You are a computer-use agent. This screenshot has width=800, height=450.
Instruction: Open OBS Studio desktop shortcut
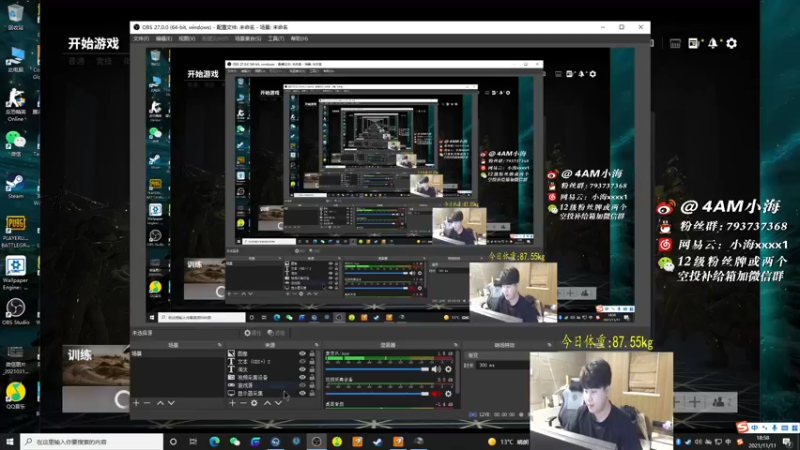pos(15,311)
